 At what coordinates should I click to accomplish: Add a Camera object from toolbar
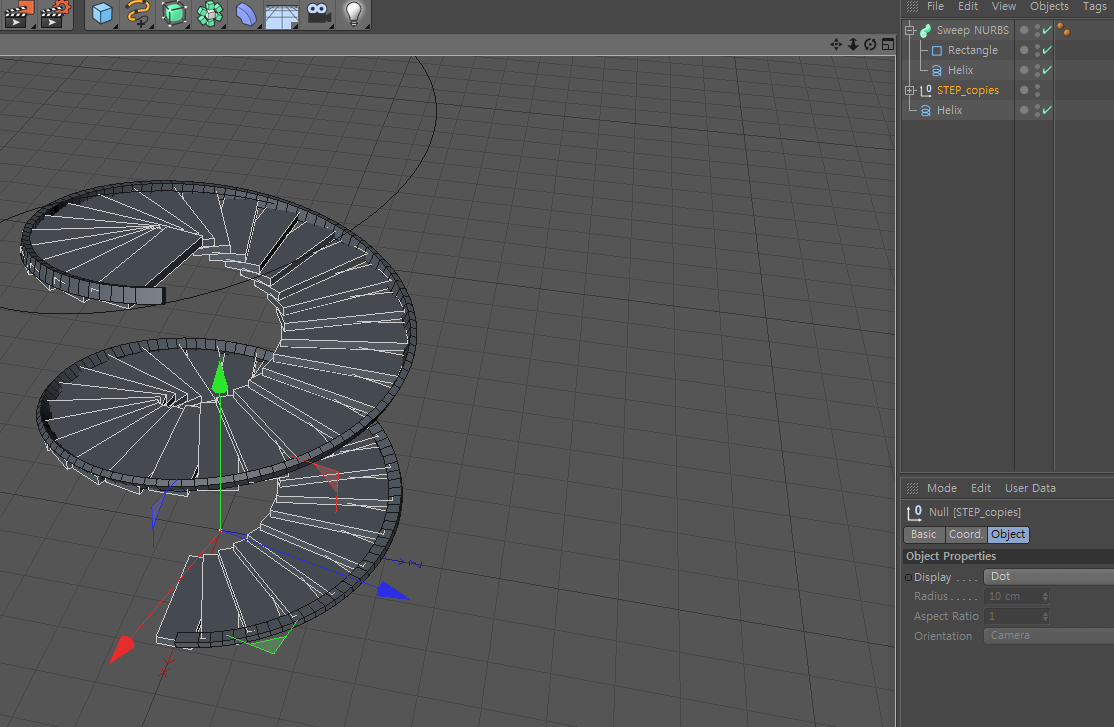318,12
